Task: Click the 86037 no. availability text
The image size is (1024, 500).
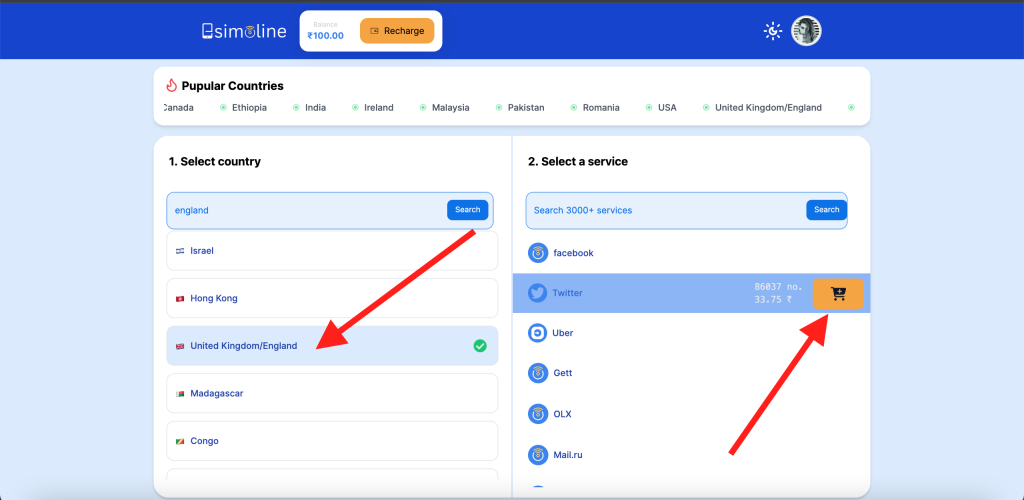Action: point(778,287)
